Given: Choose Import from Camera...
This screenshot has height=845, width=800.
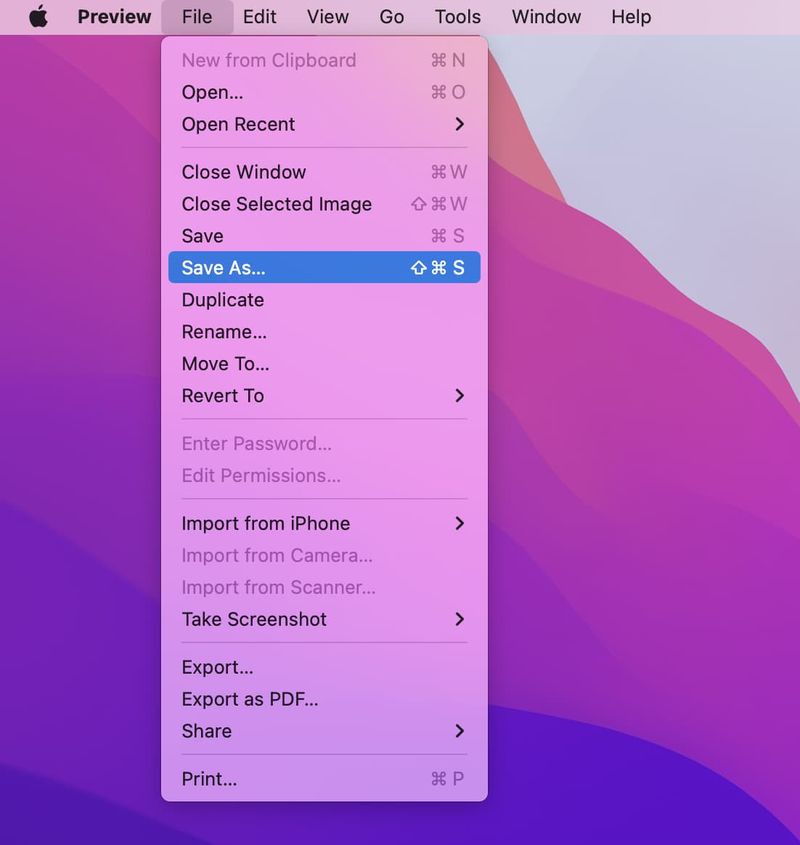Looking at the screenshot, I should (324, 555).
